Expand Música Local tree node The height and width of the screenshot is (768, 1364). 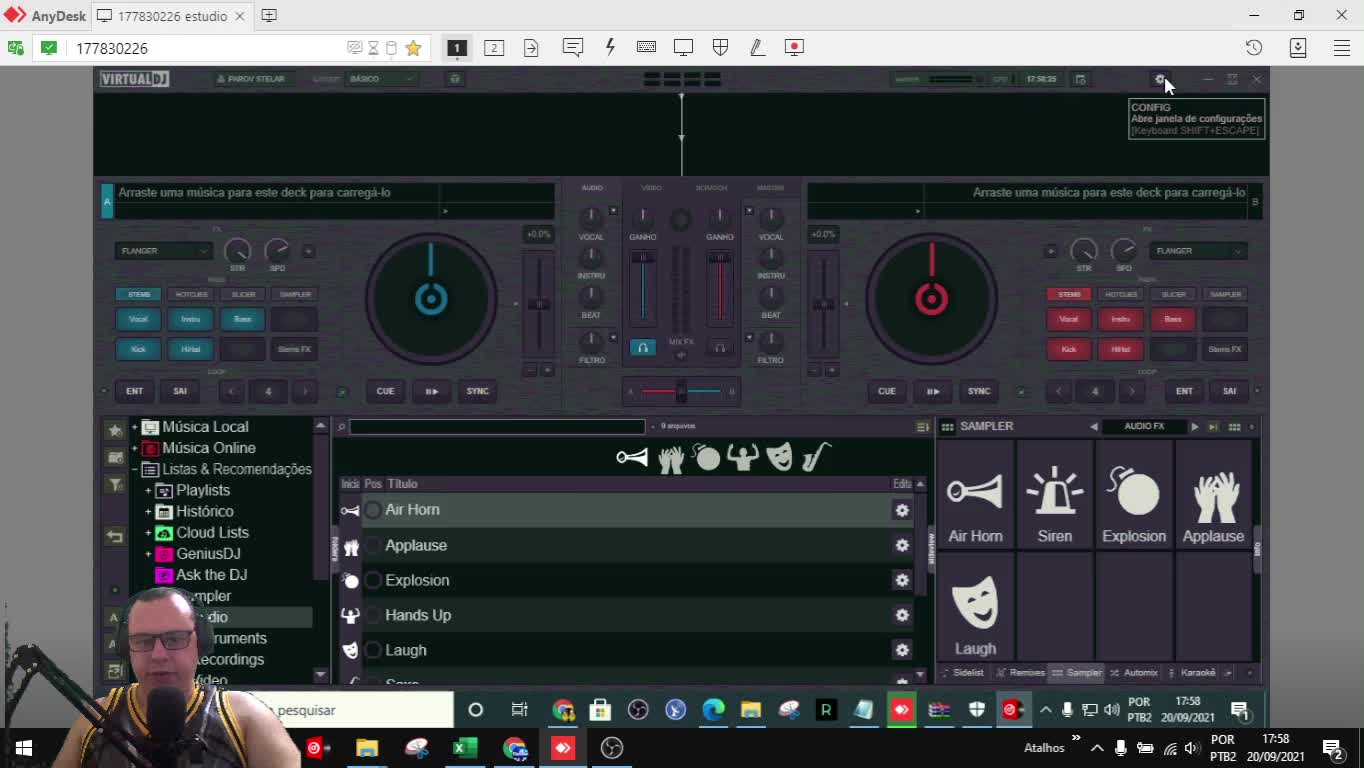pyautogui.click(x=134, y=427)
